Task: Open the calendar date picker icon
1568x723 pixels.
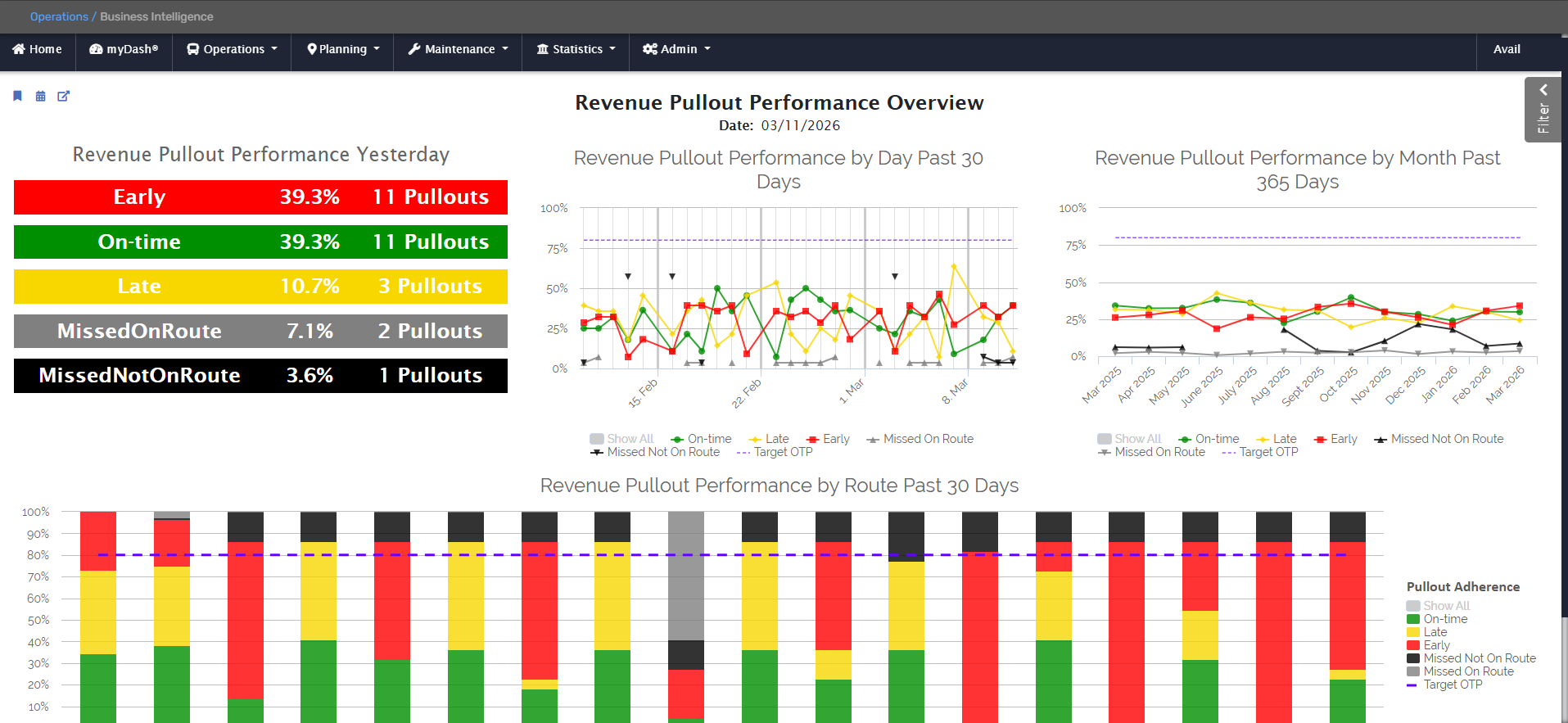Action: tap(40, 96)
